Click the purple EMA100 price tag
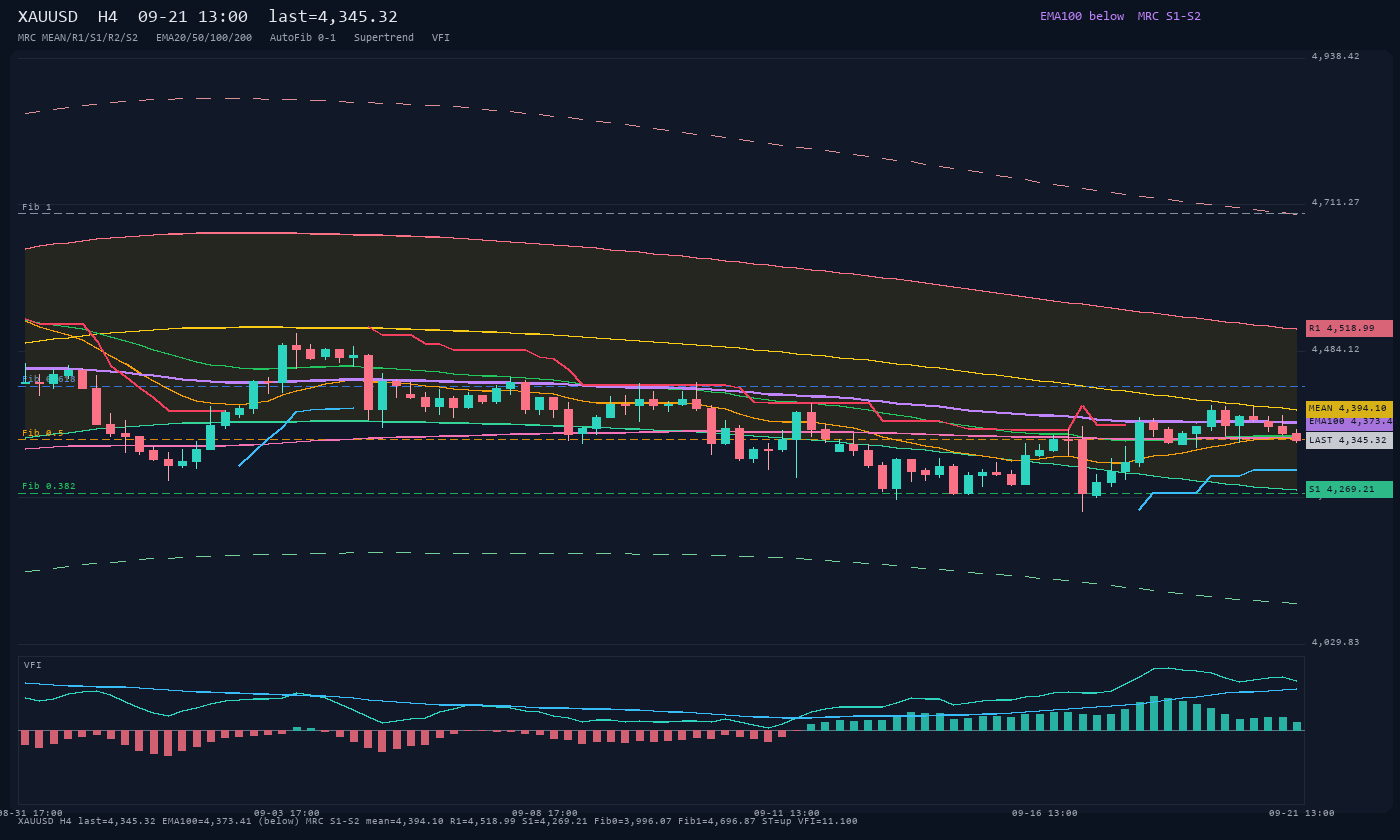 [1349, 422]
